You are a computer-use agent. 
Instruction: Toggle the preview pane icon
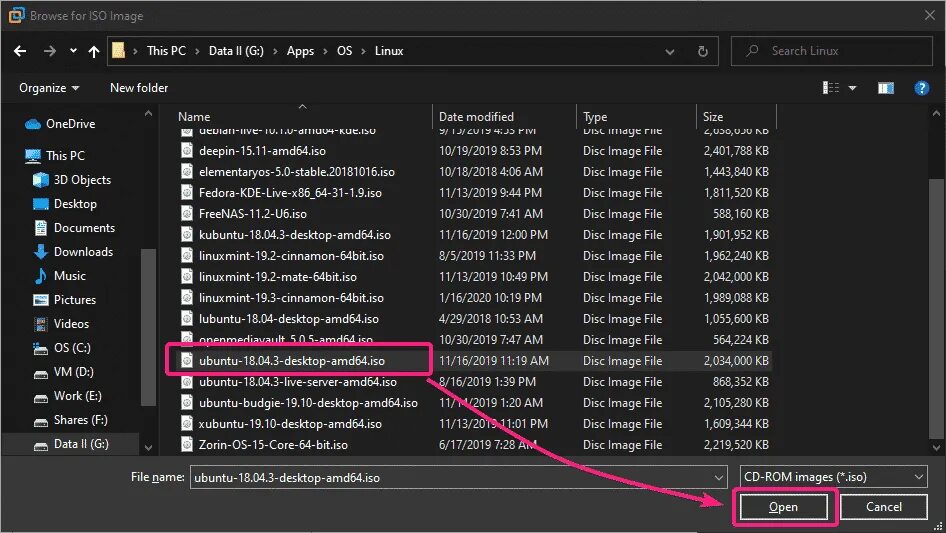tap(885, 88)
